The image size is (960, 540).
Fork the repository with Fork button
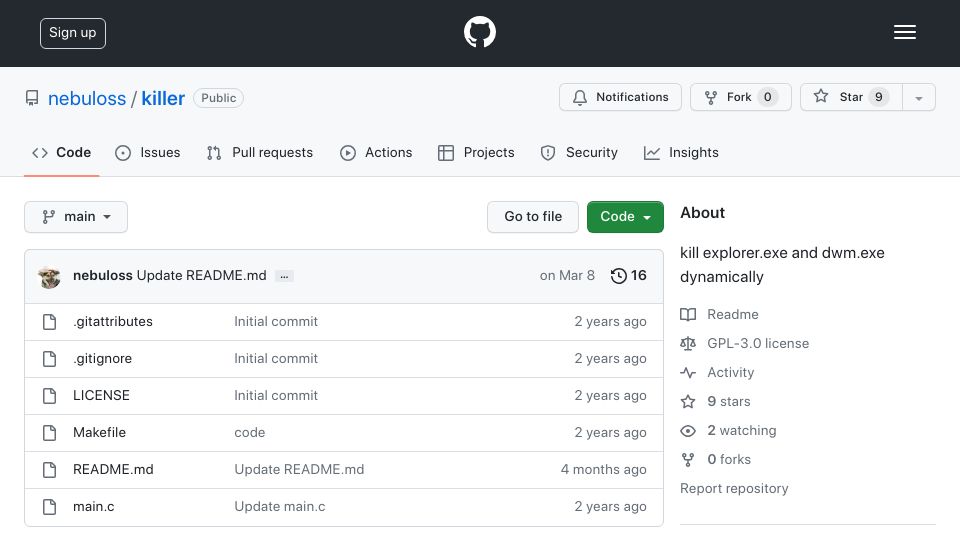point(741,97)
